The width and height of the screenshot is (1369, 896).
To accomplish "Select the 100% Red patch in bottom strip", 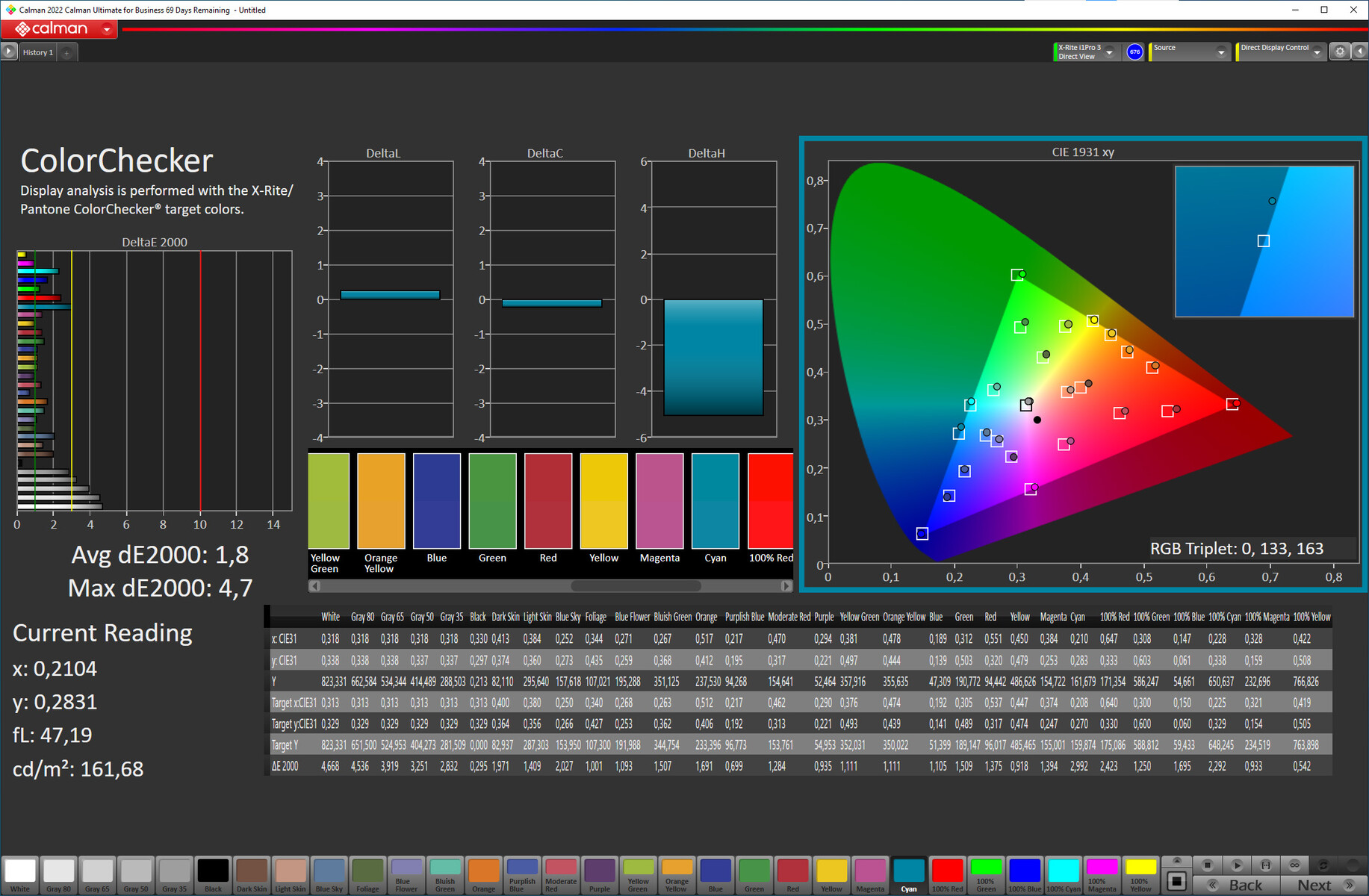I will 947,875.
